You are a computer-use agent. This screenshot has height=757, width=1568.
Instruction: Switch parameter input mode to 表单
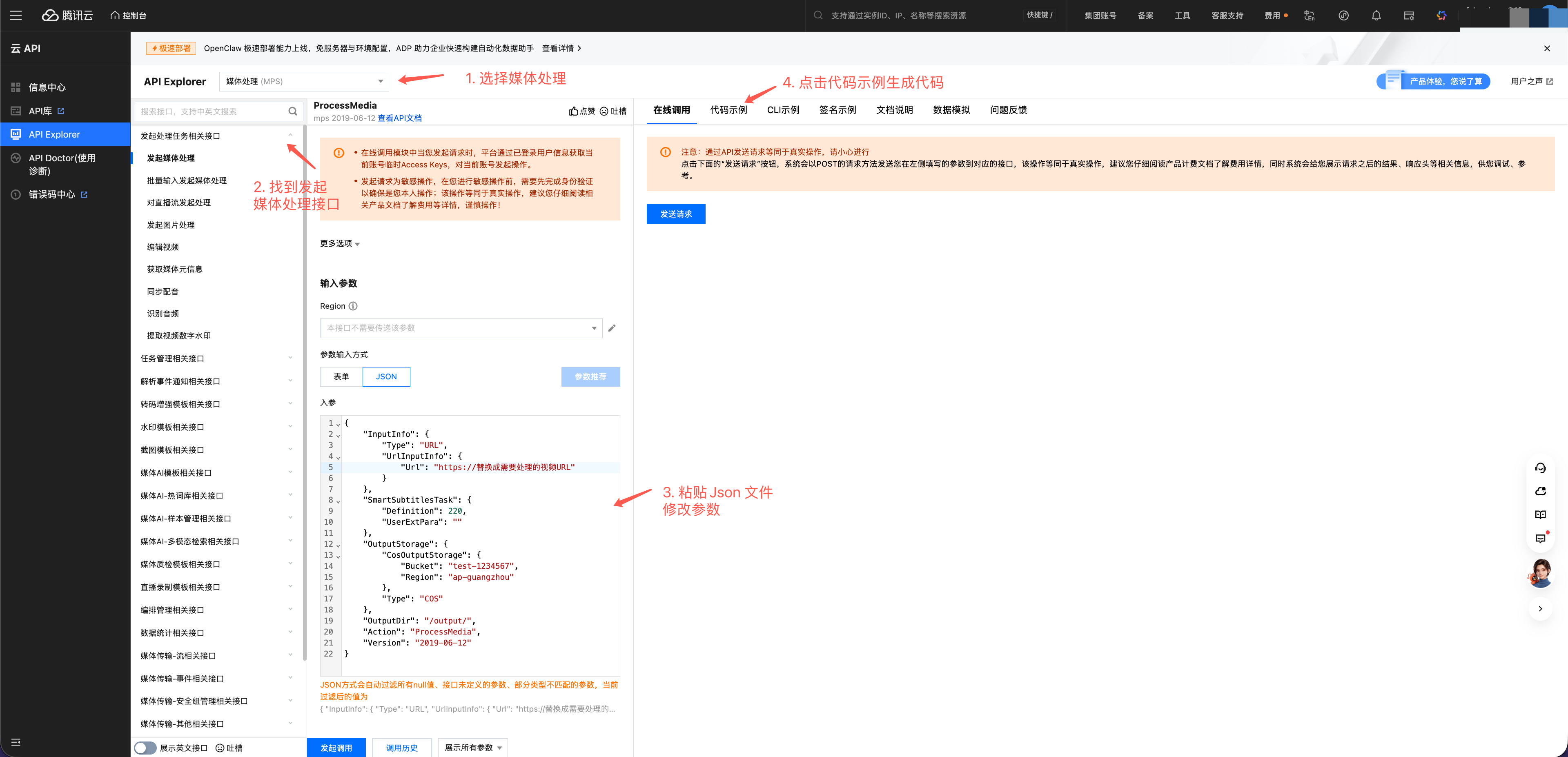(340, 377)
